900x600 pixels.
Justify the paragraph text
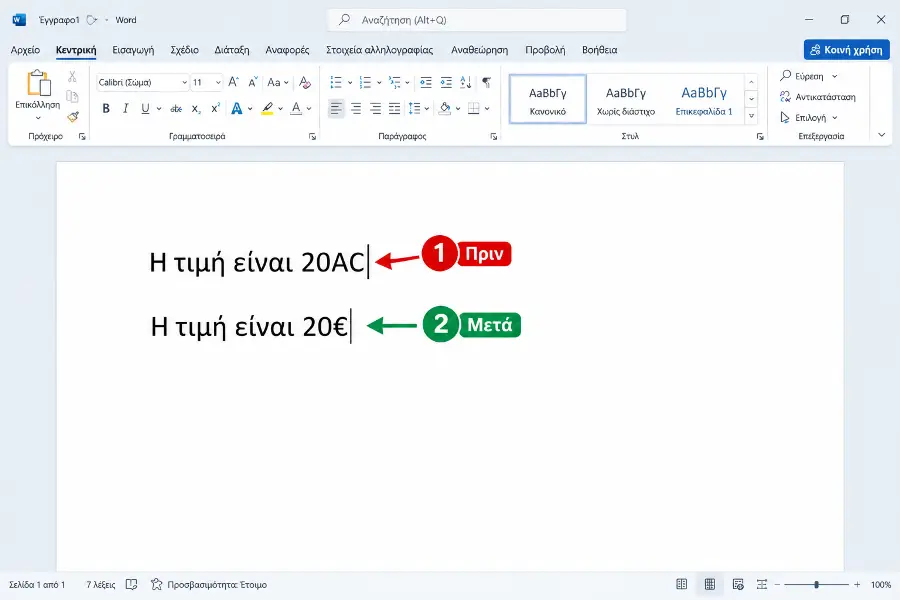394,109
